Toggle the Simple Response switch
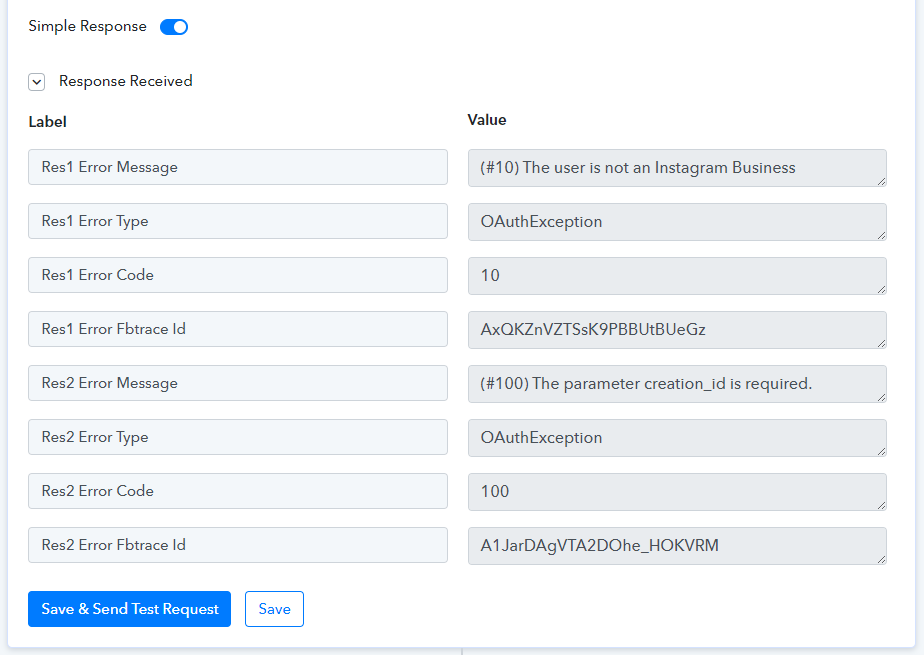924x655 pixels. point(174,27)
